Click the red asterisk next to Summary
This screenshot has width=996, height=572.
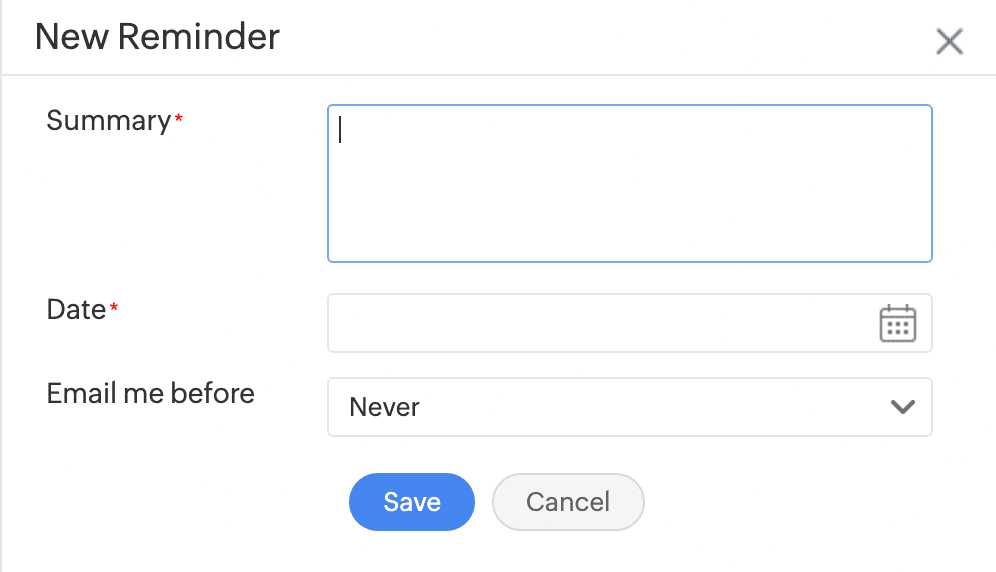(x=179, y=119)
